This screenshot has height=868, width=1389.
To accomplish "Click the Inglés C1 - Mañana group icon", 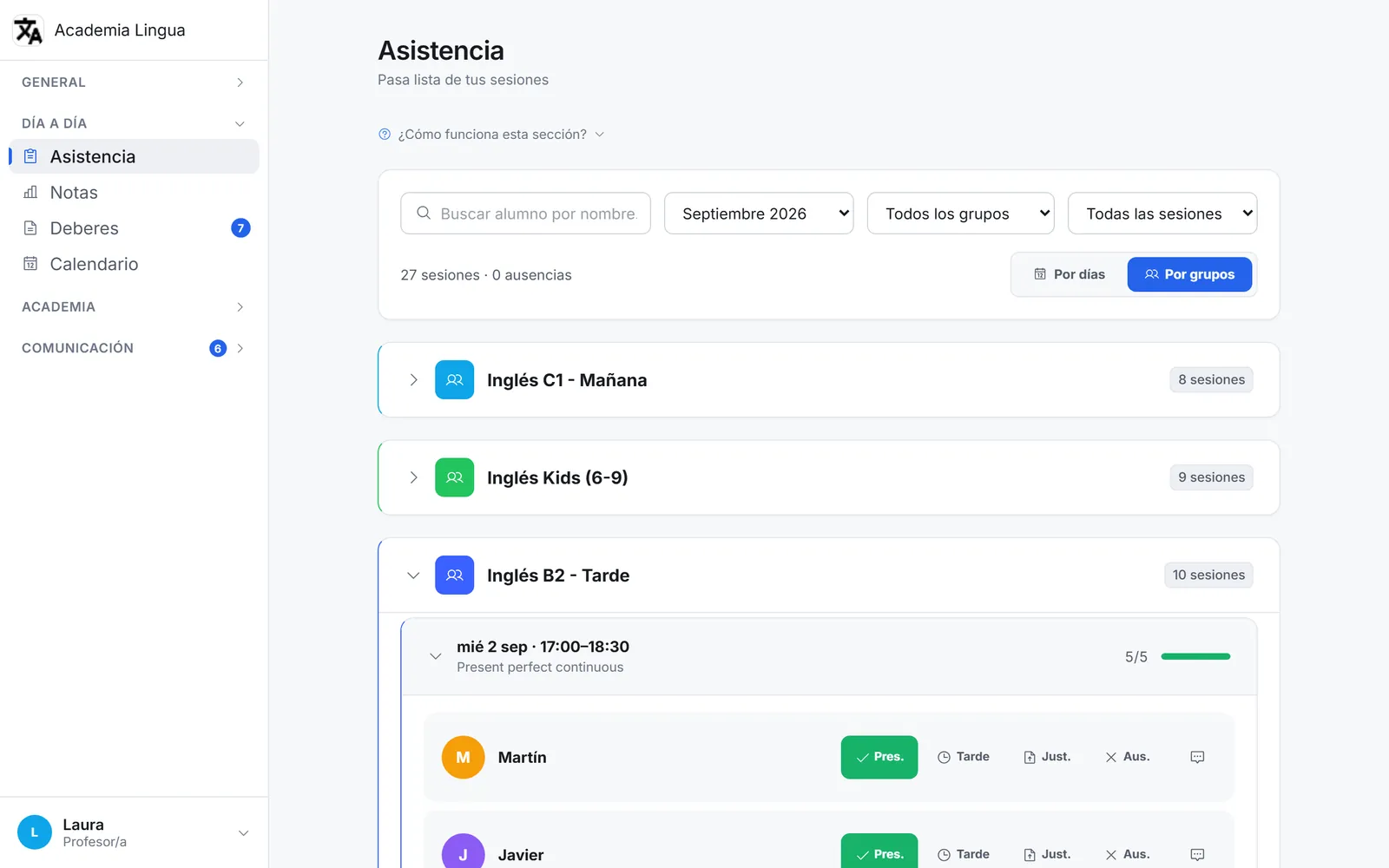I will [454, 379].
